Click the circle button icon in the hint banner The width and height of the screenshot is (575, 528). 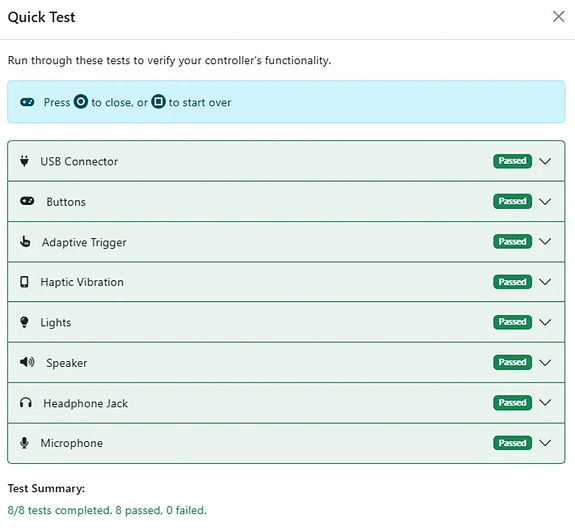pyautogui.click(x=81, y=102)
